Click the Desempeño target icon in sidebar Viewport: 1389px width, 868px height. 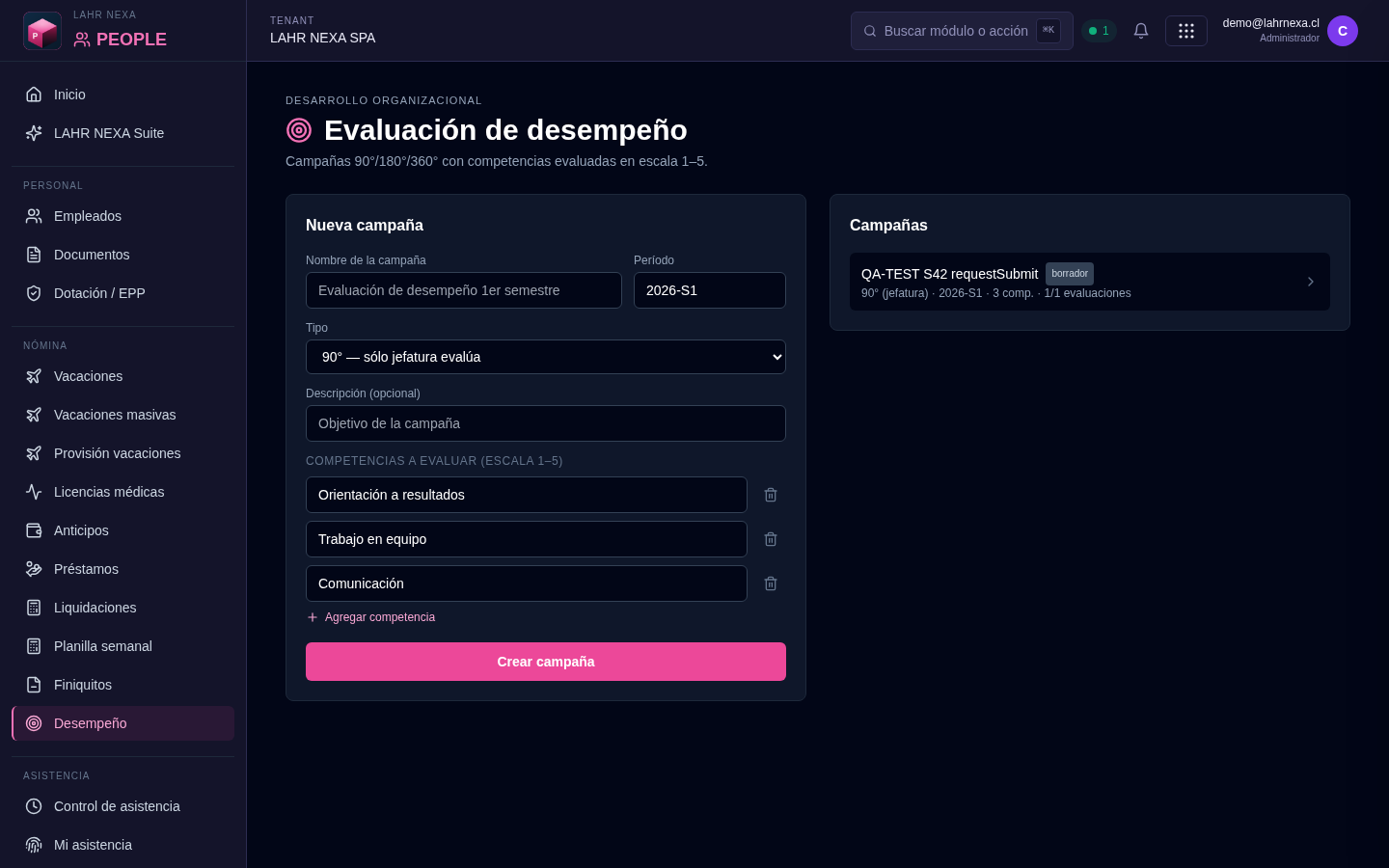34,723
